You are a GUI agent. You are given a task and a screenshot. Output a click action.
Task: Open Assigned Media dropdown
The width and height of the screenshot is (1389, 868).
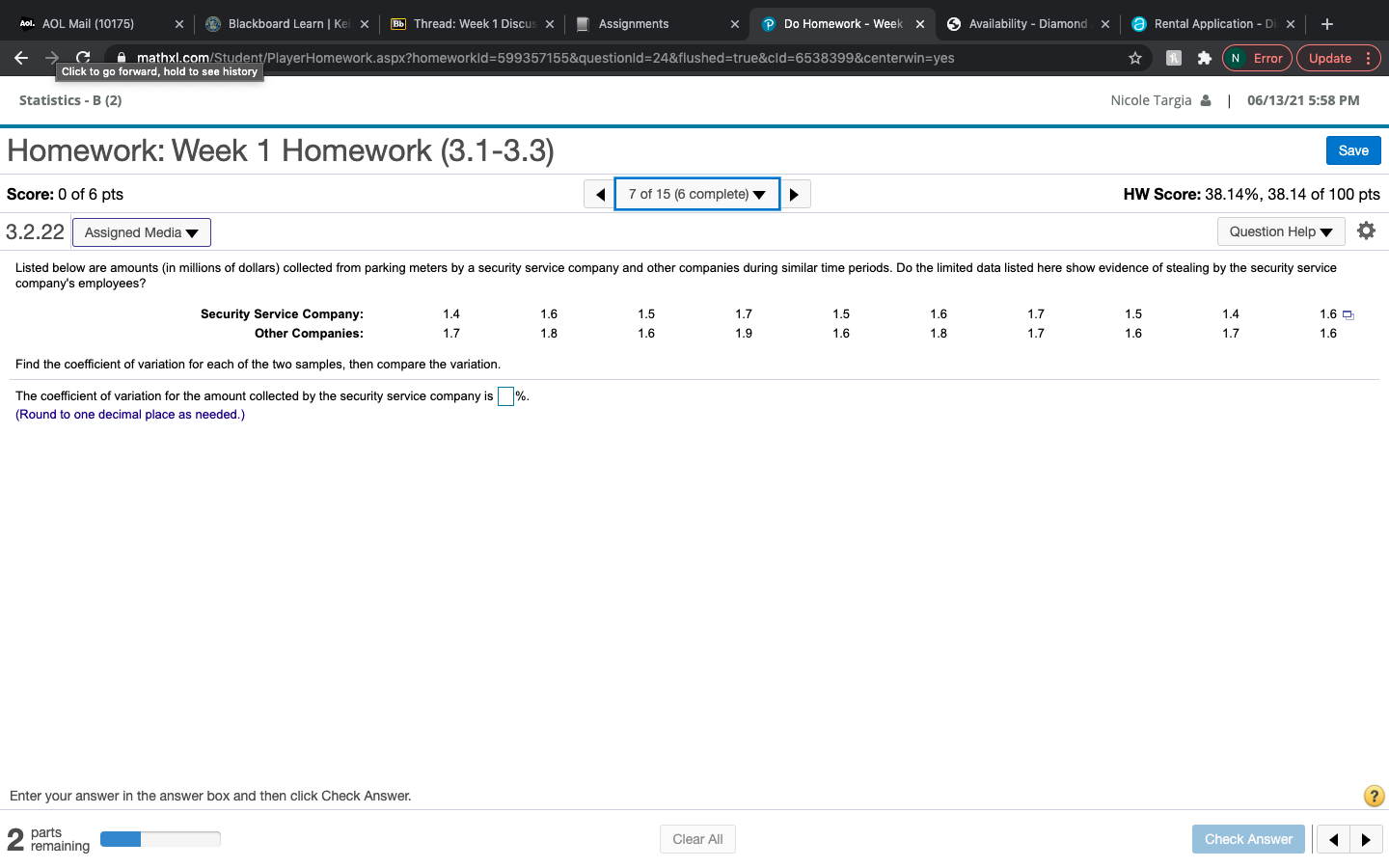pos(142,232)
